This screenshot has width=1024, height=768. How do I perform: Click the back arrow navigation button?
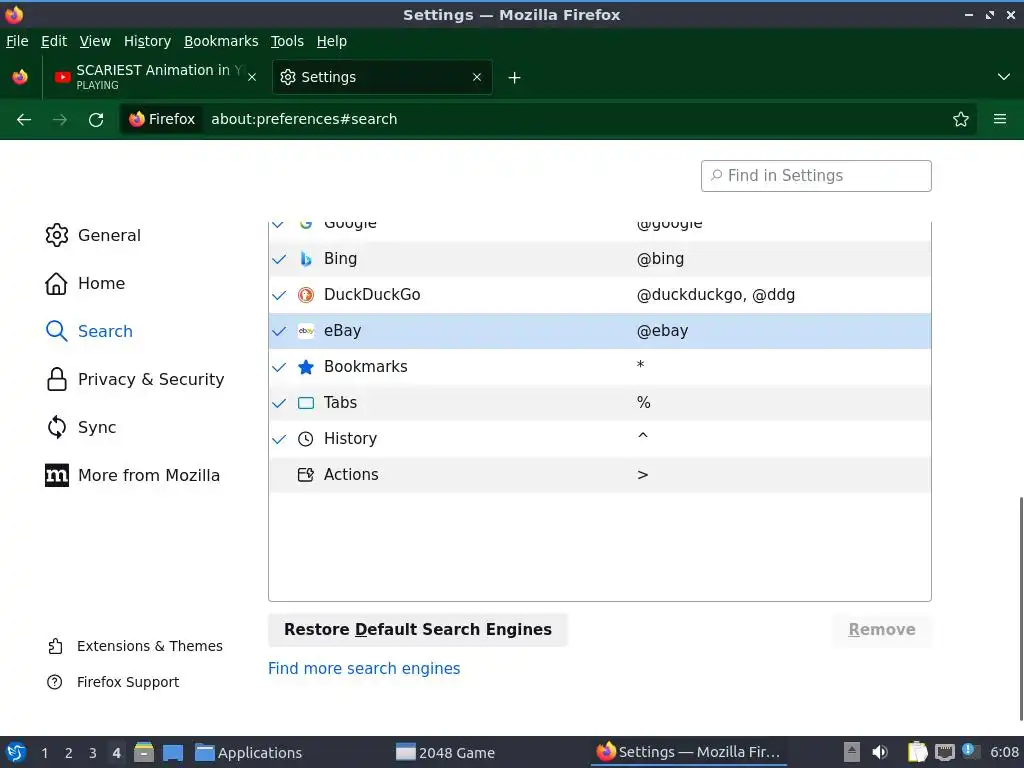point(24,120)
